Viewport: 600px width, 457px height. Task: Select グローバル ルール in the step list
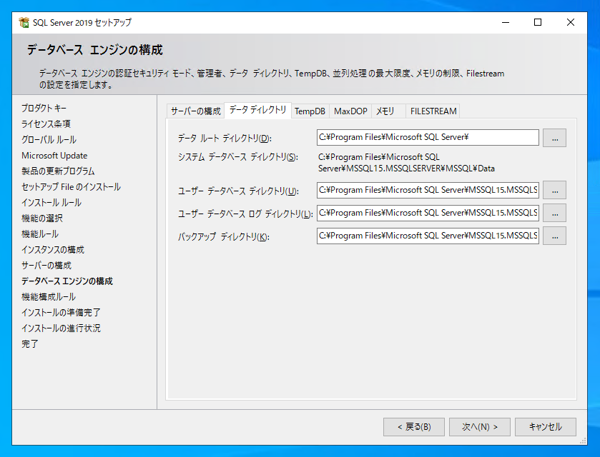point(49,140)
